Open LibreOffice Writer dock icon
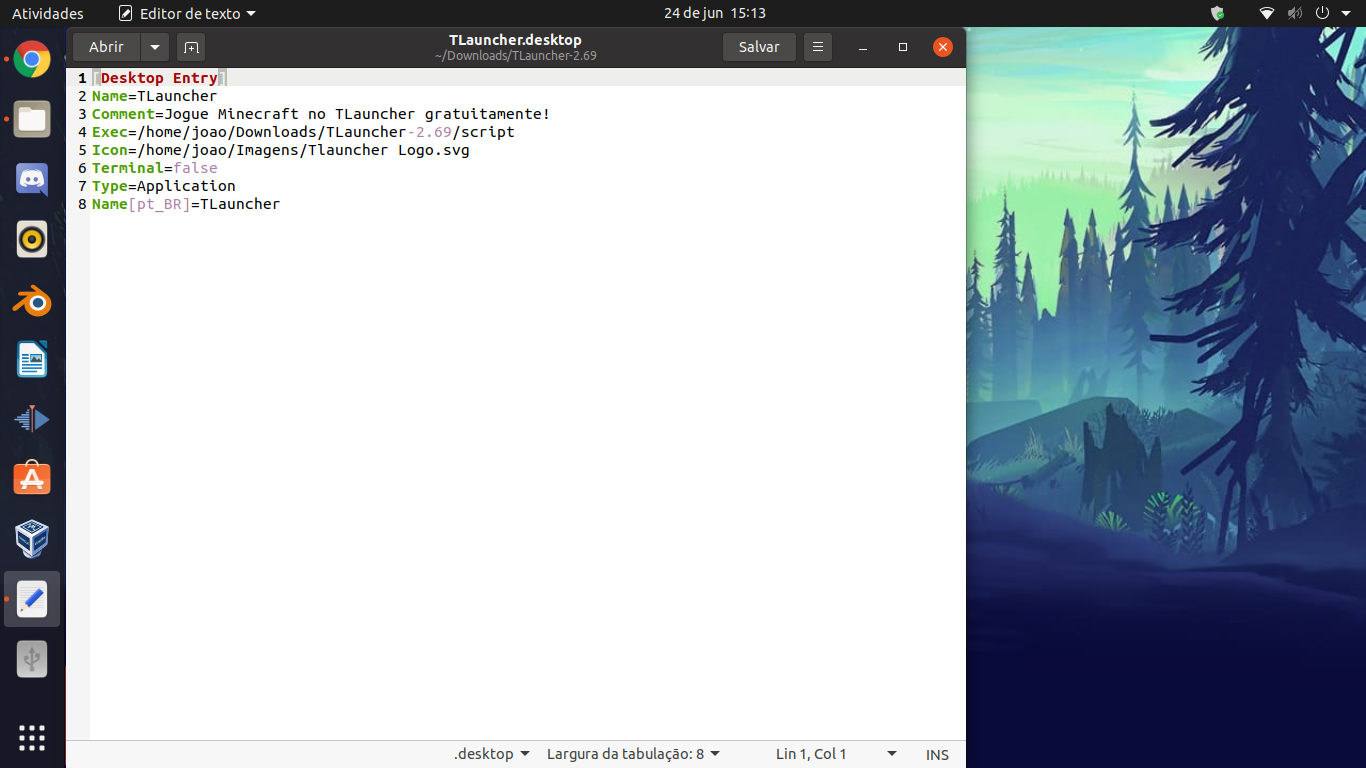This screenshot has height=768, width=1366. coord(32,360)
